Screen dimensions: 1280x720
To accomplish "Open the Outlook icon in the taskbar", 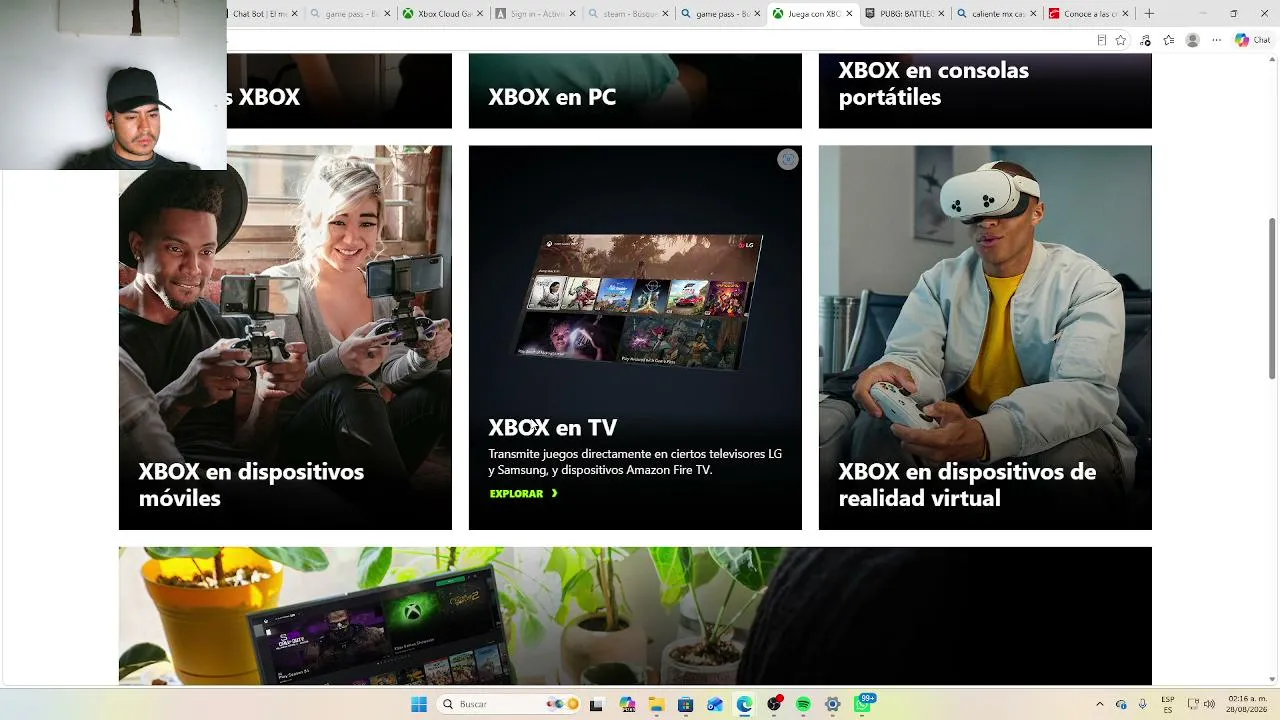I will [x=714, y=704].
